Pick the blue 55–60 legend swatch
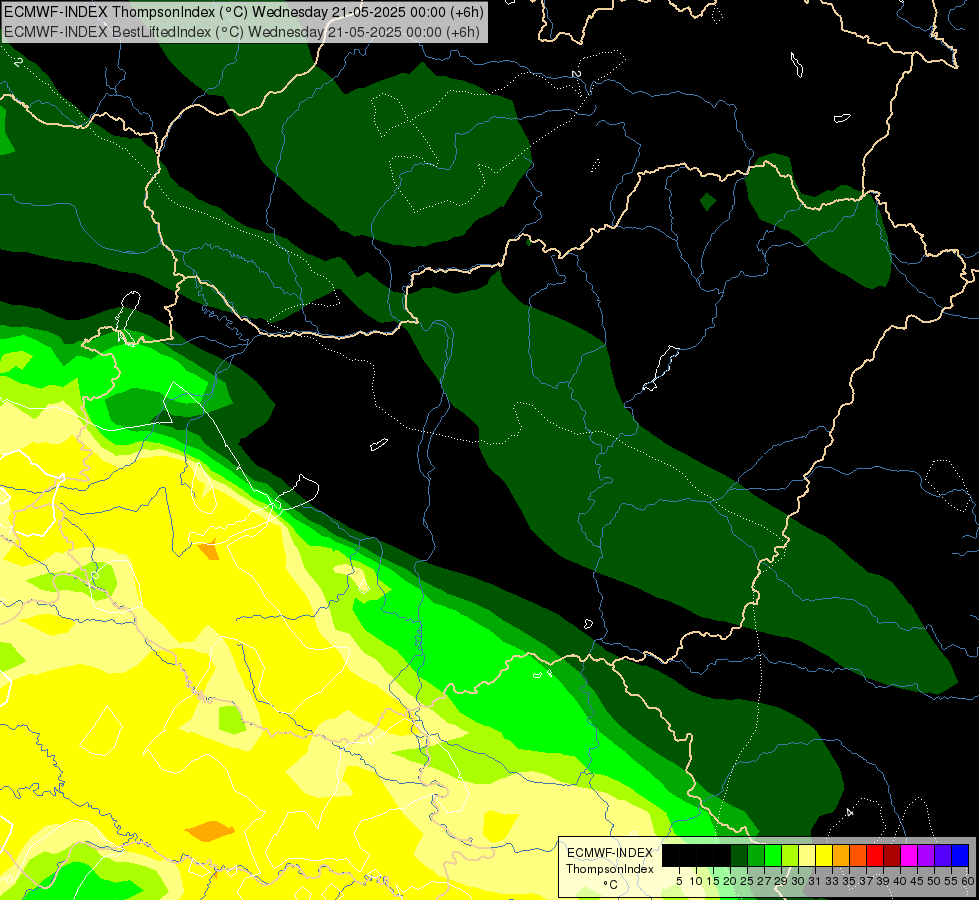Viewport: 979px width, 900px height. [x=960, y=855]
